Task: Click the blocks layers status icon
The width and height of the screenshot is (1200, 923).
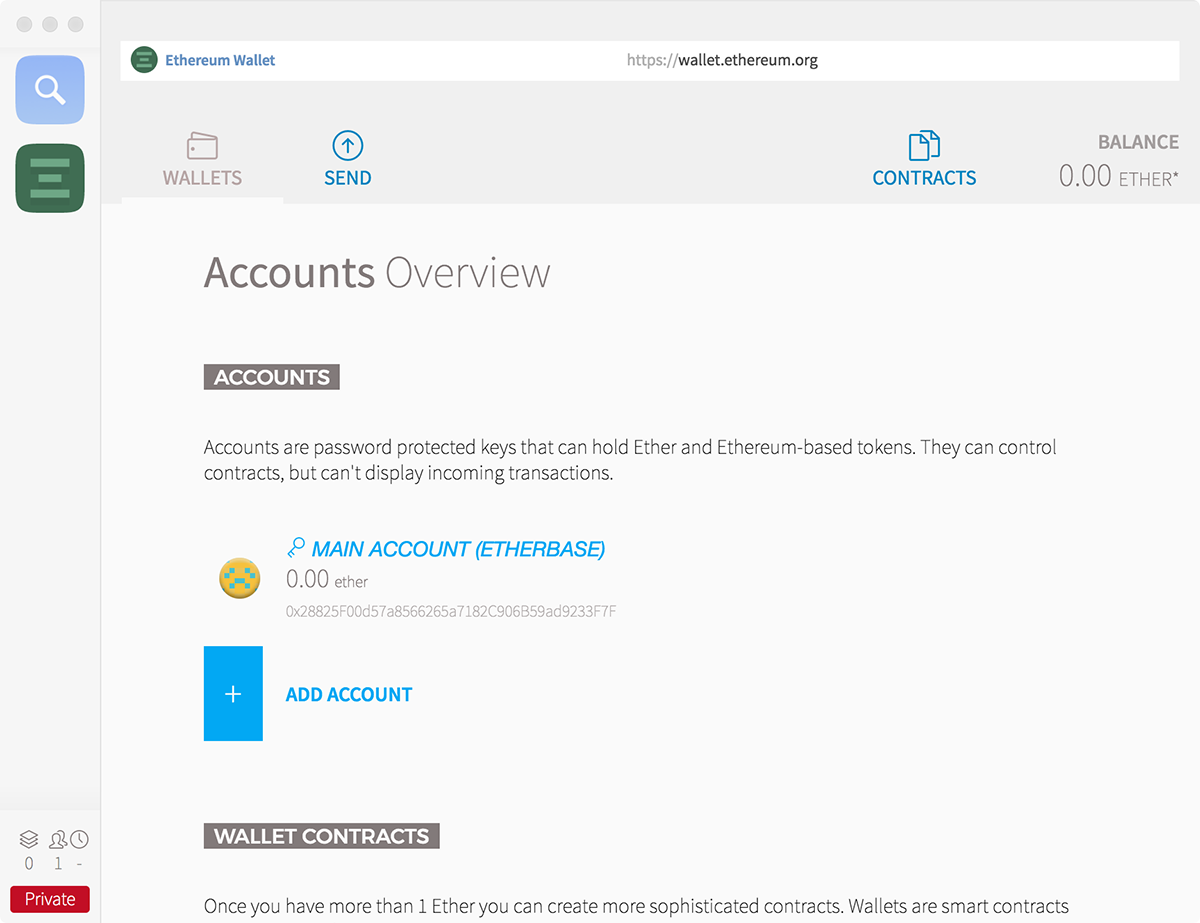Action: click(x=29, y=839)
